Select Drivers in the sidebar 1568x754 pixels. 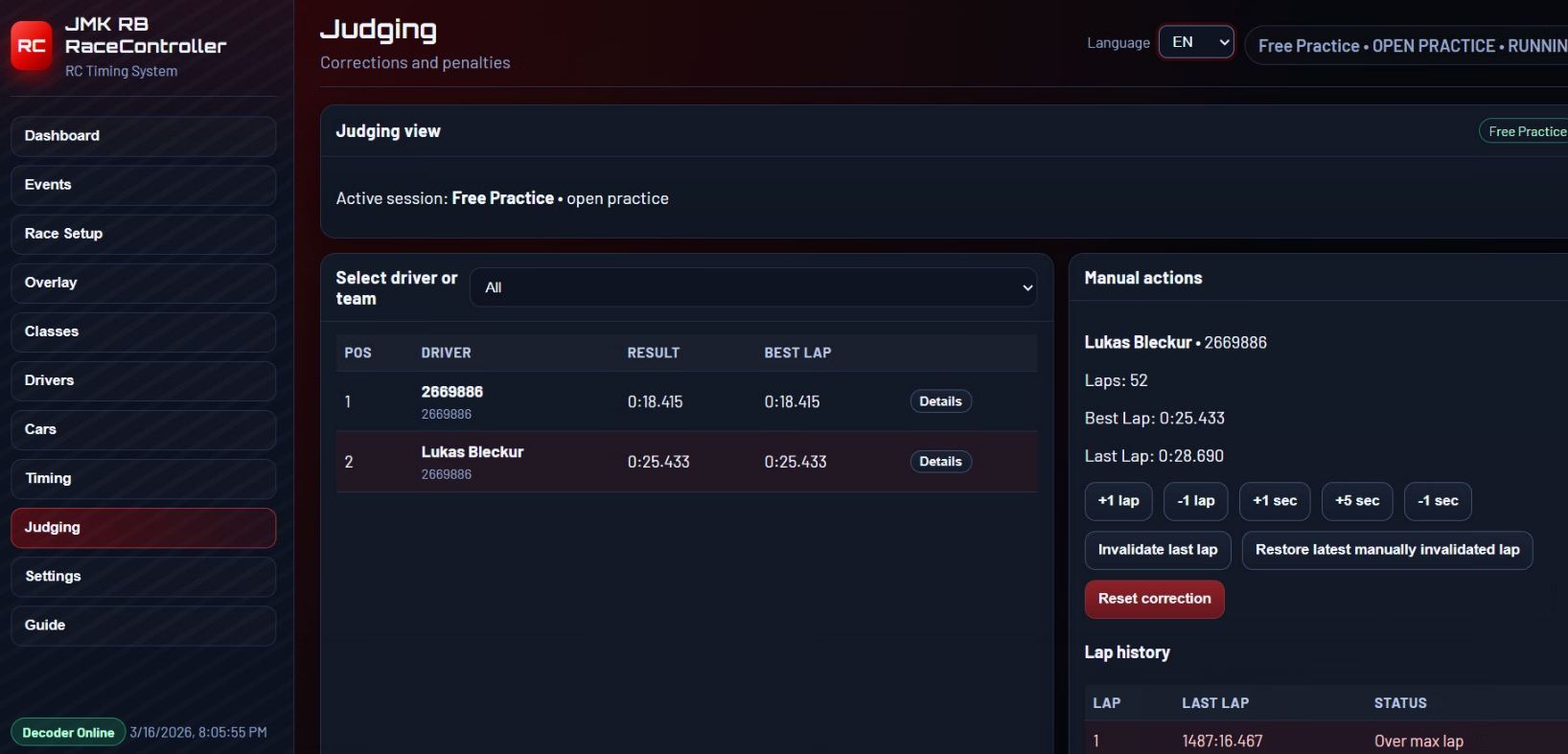click(143, 380)
